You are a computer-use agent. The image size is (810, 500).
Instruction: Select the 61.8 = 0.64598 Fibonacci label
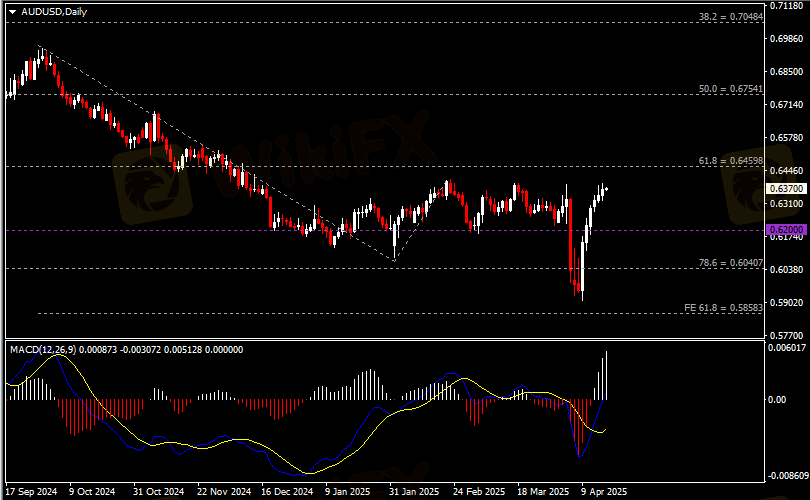tap(730, 161)
